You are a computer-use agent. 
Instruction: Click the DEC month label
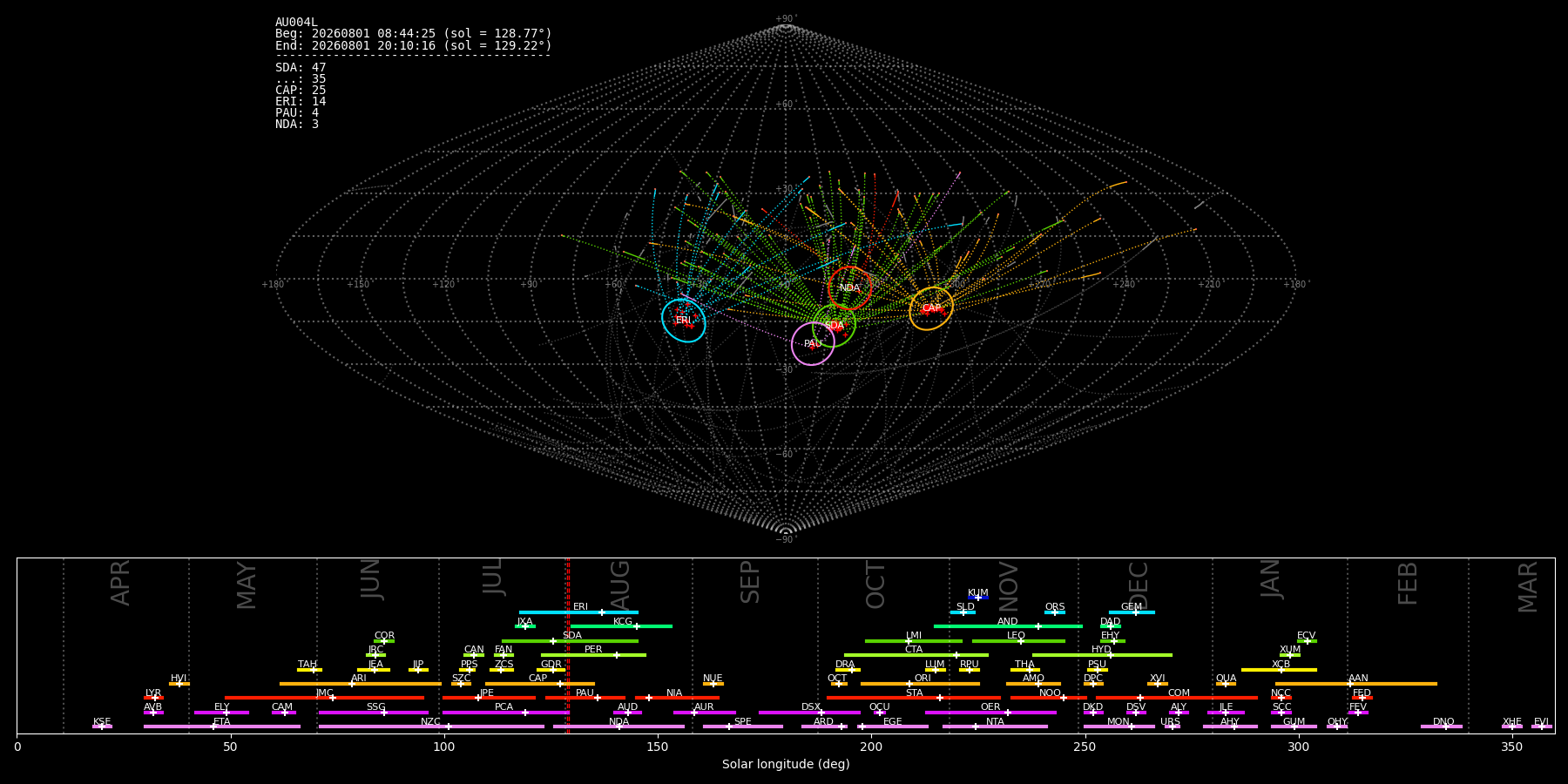tap(1139, 585)
